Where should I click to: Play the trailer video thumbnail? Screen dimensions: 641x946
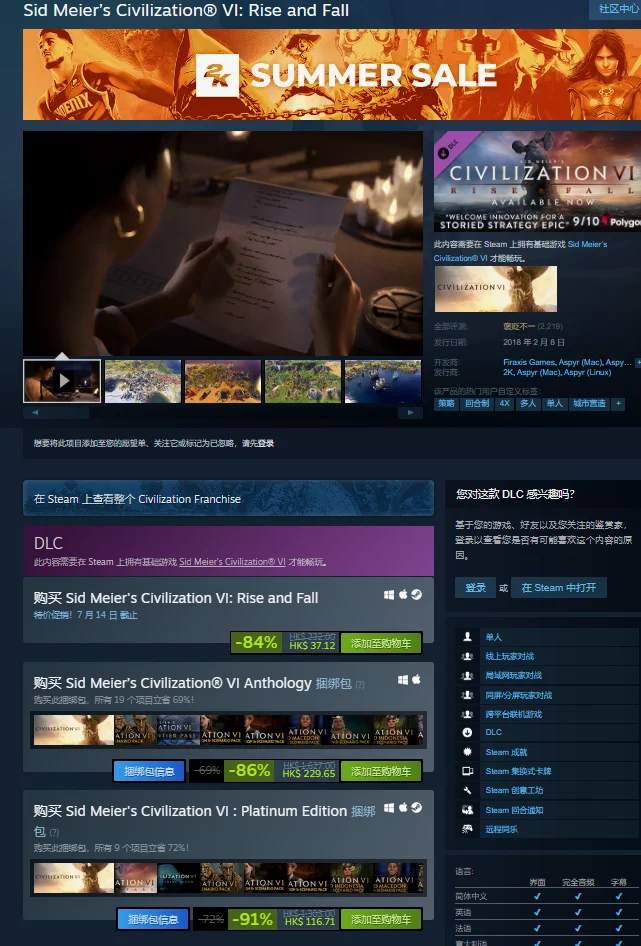click(62, 381)
